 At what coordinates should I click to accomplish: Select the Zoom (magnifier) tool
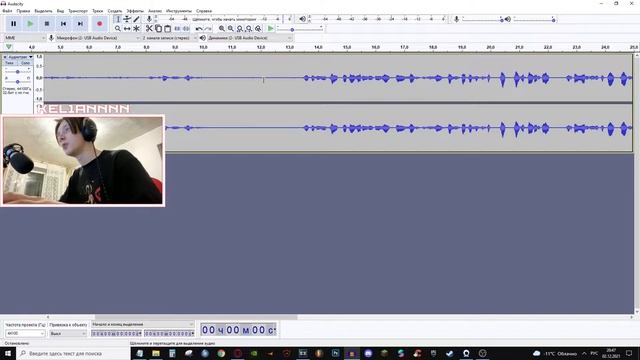118,29
